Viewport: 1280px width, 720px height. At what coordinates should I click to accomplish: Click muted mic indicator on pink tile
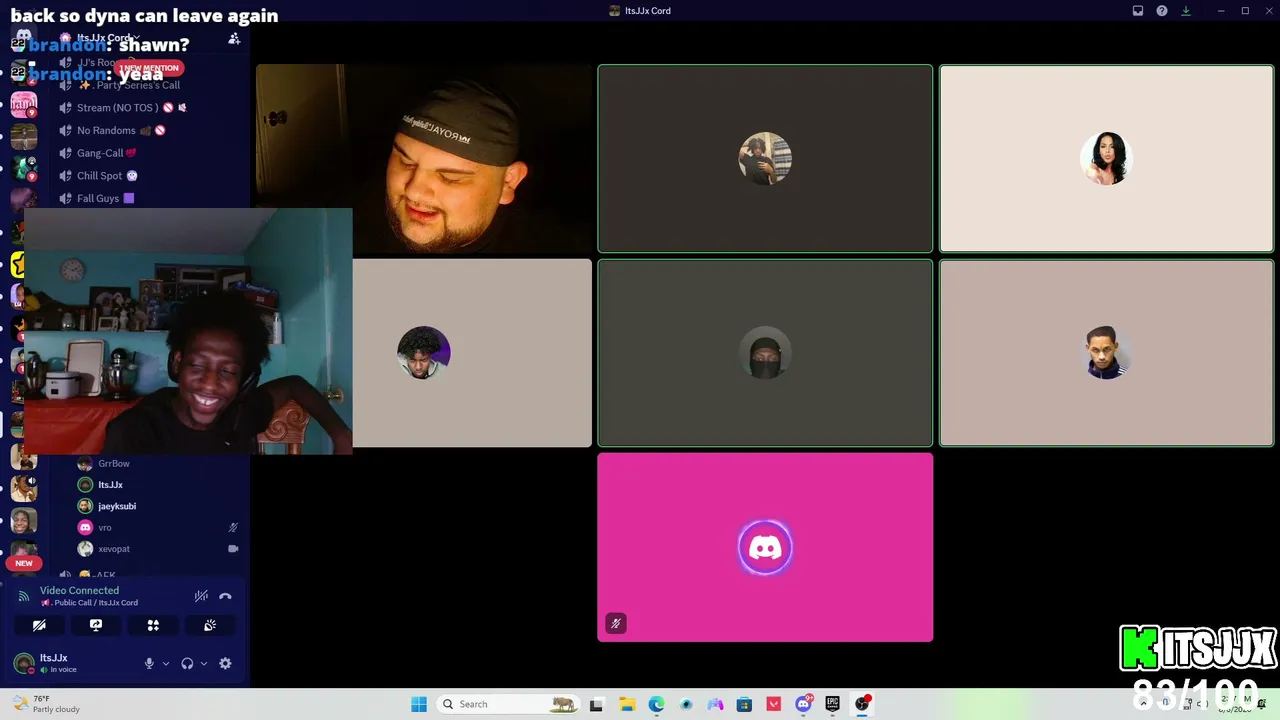pos(616,623)
